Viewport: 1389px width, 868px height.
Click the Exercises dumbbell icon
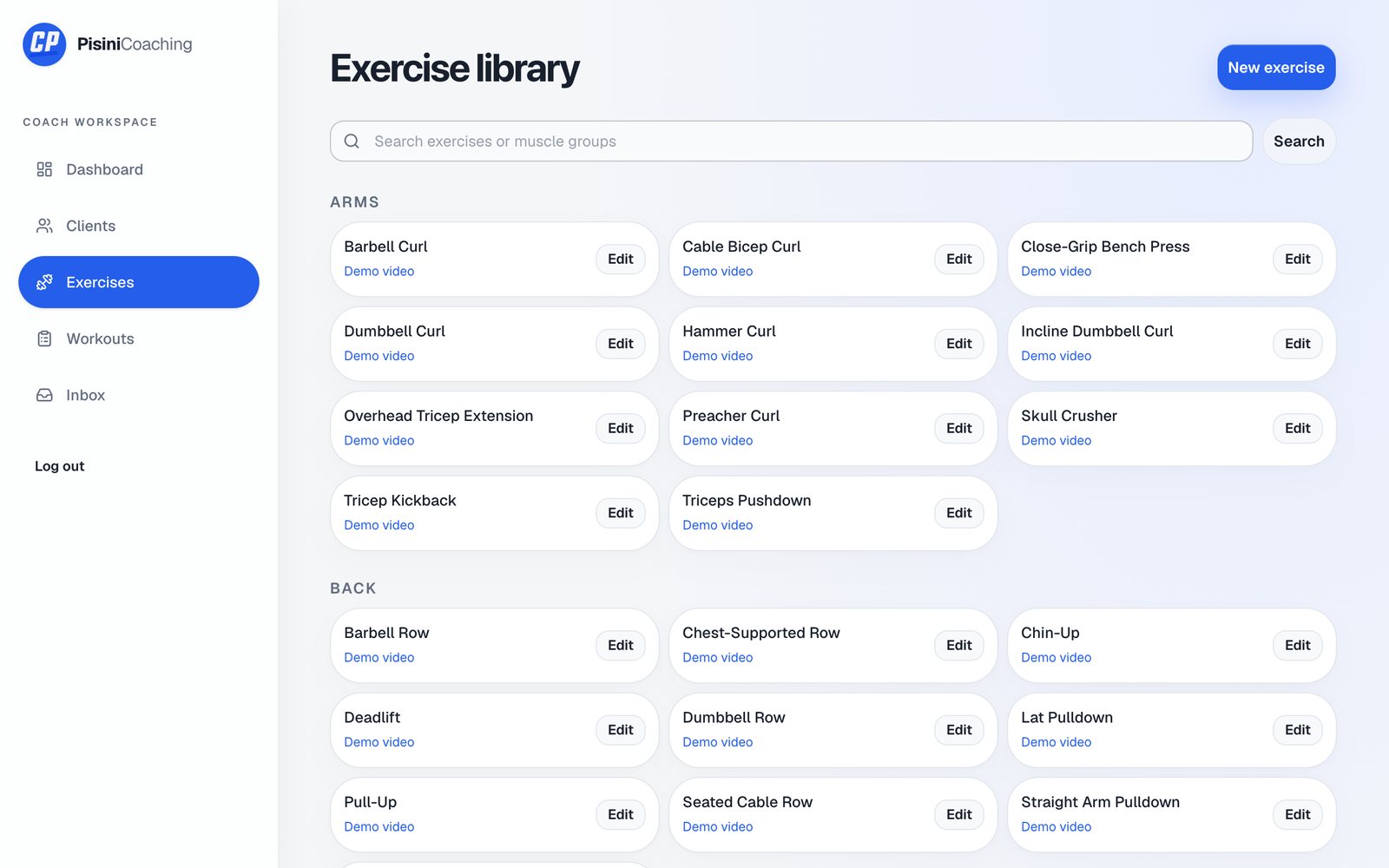click(x=44, y=282)
